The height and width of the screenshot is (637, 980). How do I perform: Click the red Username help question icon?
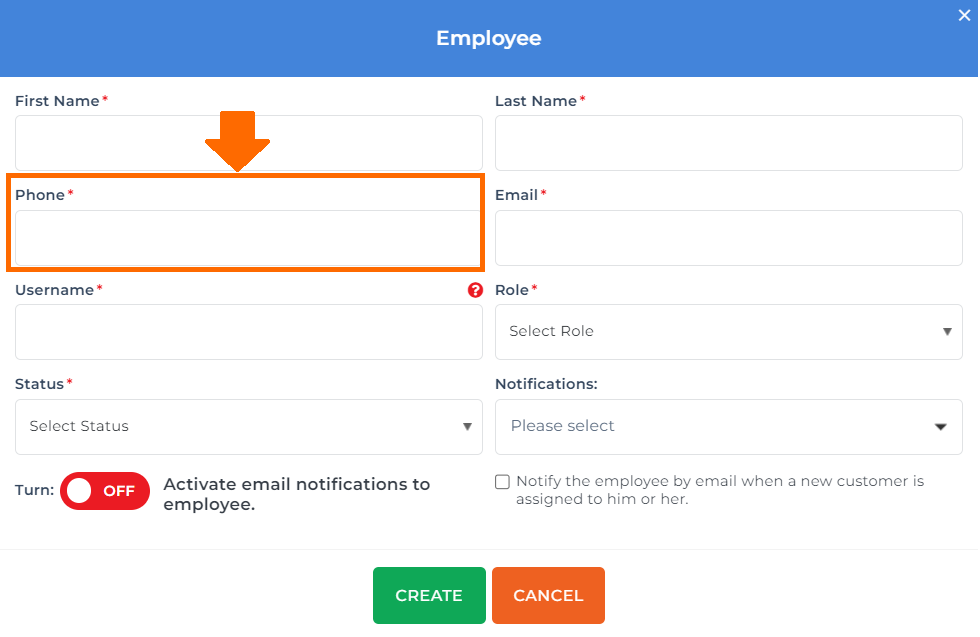(x=475, y=290)
